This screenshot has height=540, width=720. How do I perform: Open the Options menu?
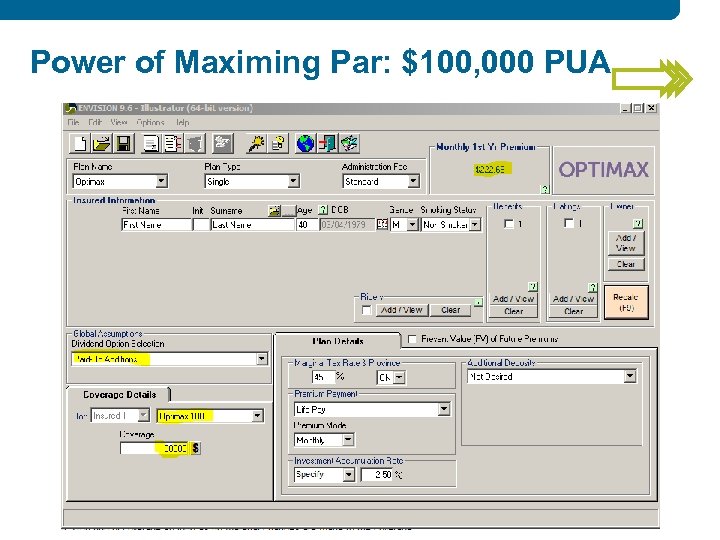(x=150, y=123)
